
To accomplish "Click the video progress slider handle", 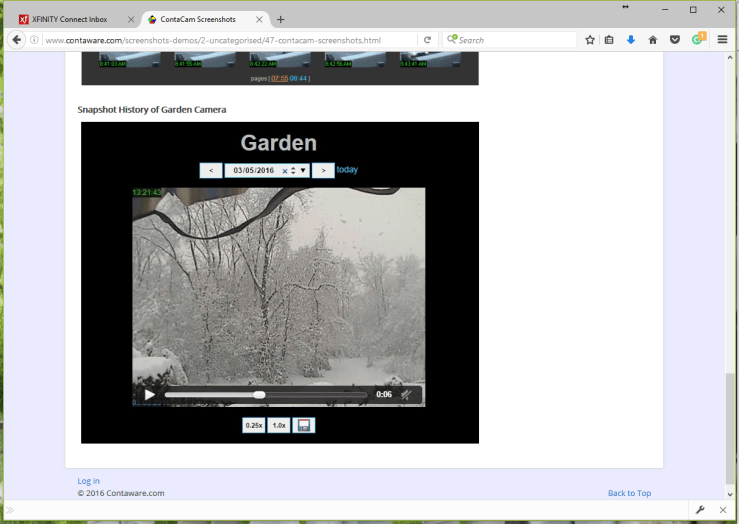I will tap(259, 395).
